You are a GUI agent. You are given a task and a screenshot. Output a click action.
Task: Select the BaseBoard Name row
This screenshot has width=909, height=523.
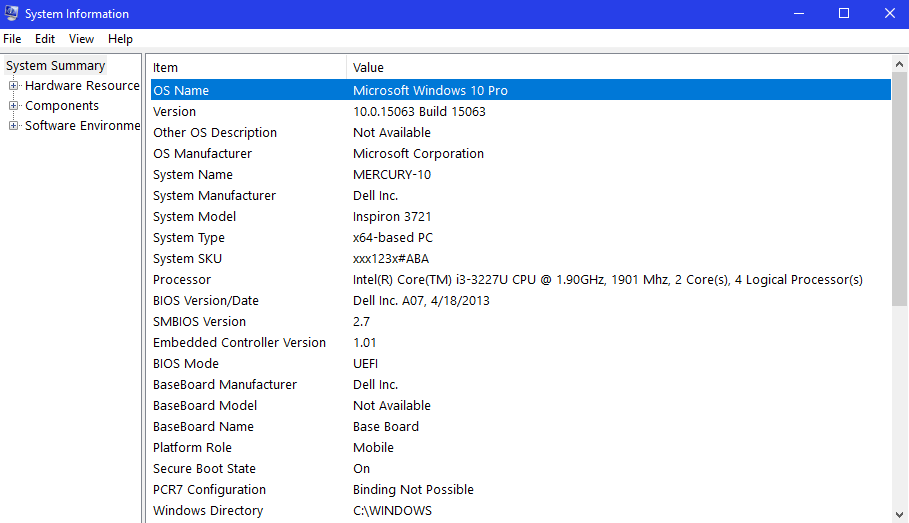tap(521, 427)
